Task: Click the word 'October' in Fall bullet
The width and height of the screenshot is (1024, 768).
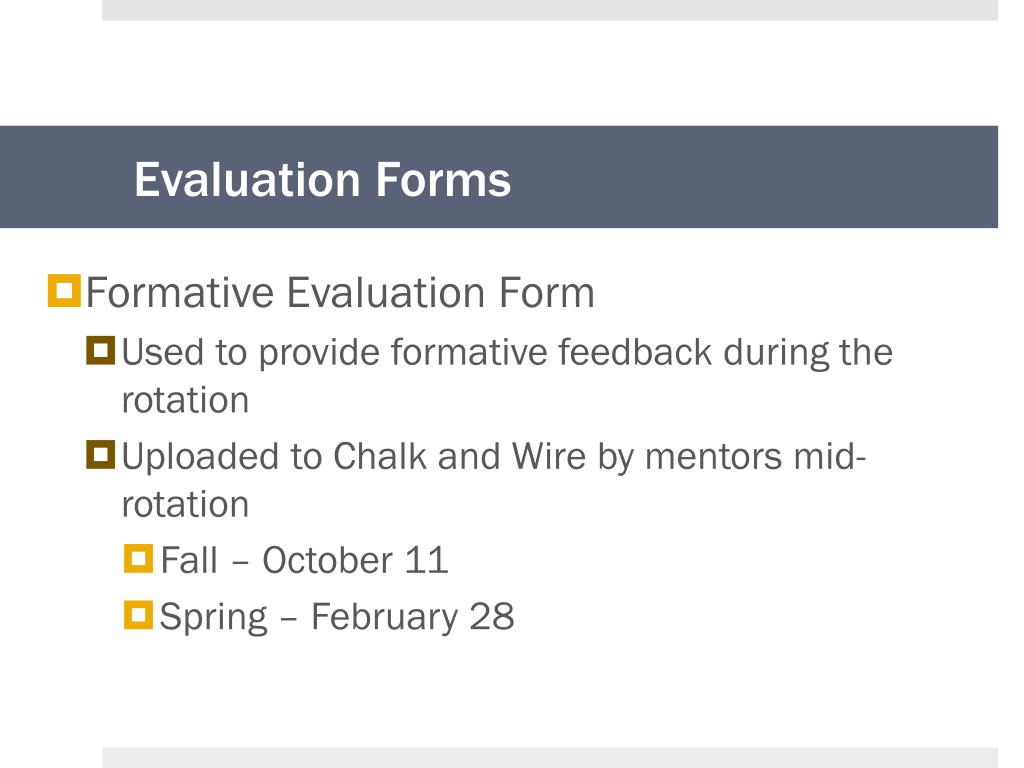Action: [x=327, y=560]
